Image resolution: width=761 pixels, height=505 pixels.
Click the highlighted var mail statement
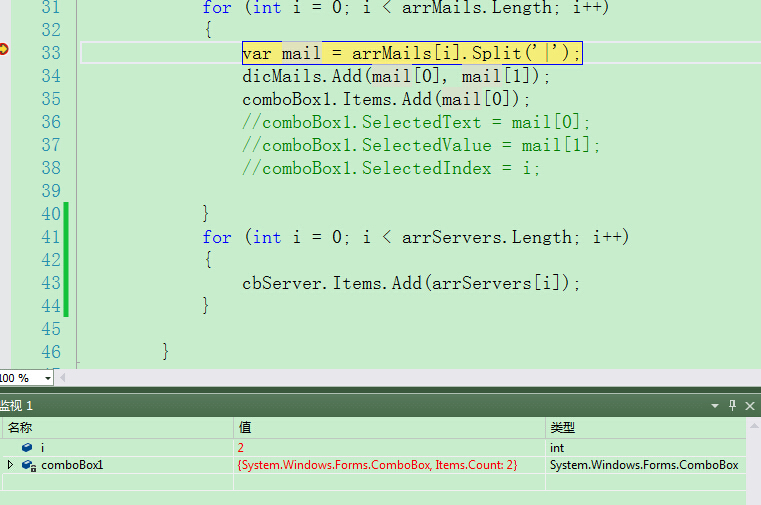coord(412,53)
